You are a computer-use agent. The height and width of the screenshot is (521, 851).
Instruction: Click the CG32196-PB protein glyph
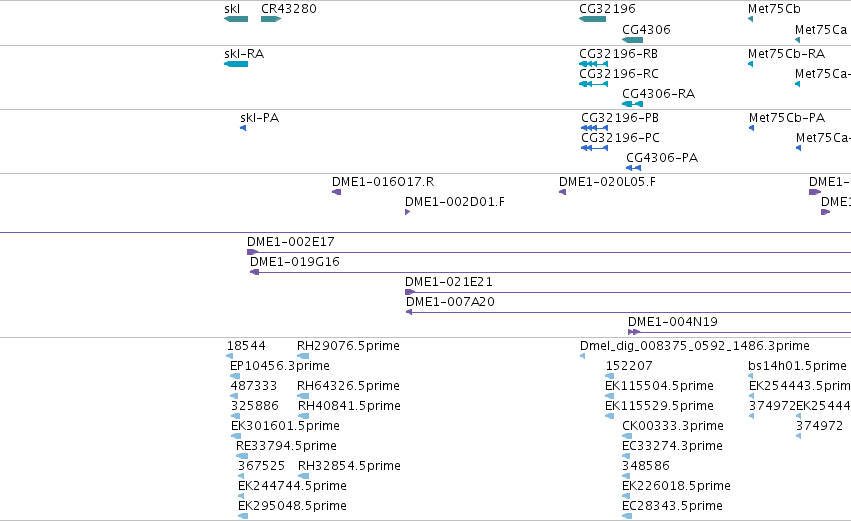[x=594, y=128]
